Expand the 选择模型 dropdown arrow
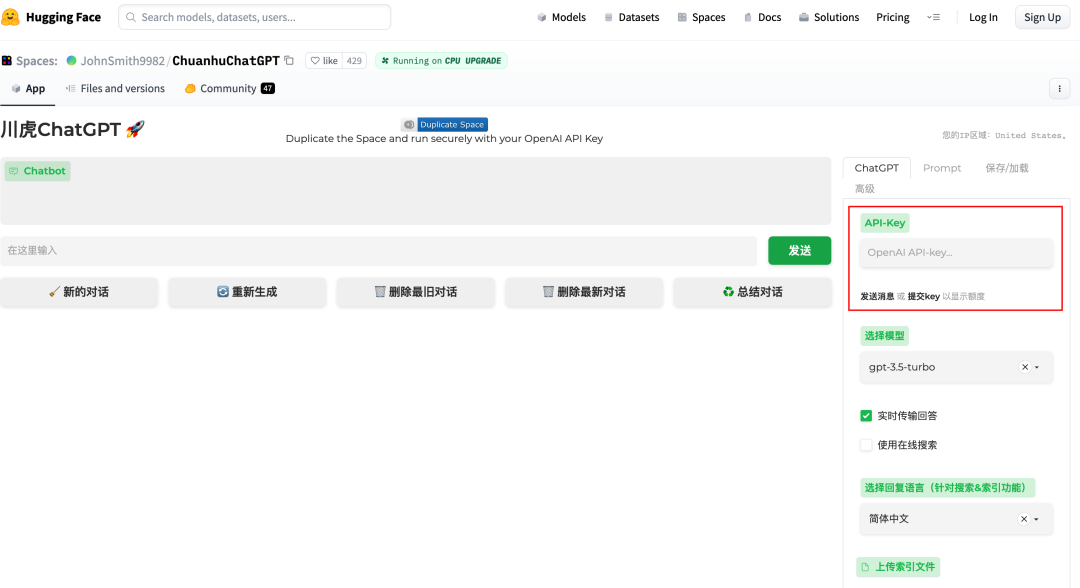This screenshot has width=1080, height=588. pyautogui.click(x=1037, y=367)
